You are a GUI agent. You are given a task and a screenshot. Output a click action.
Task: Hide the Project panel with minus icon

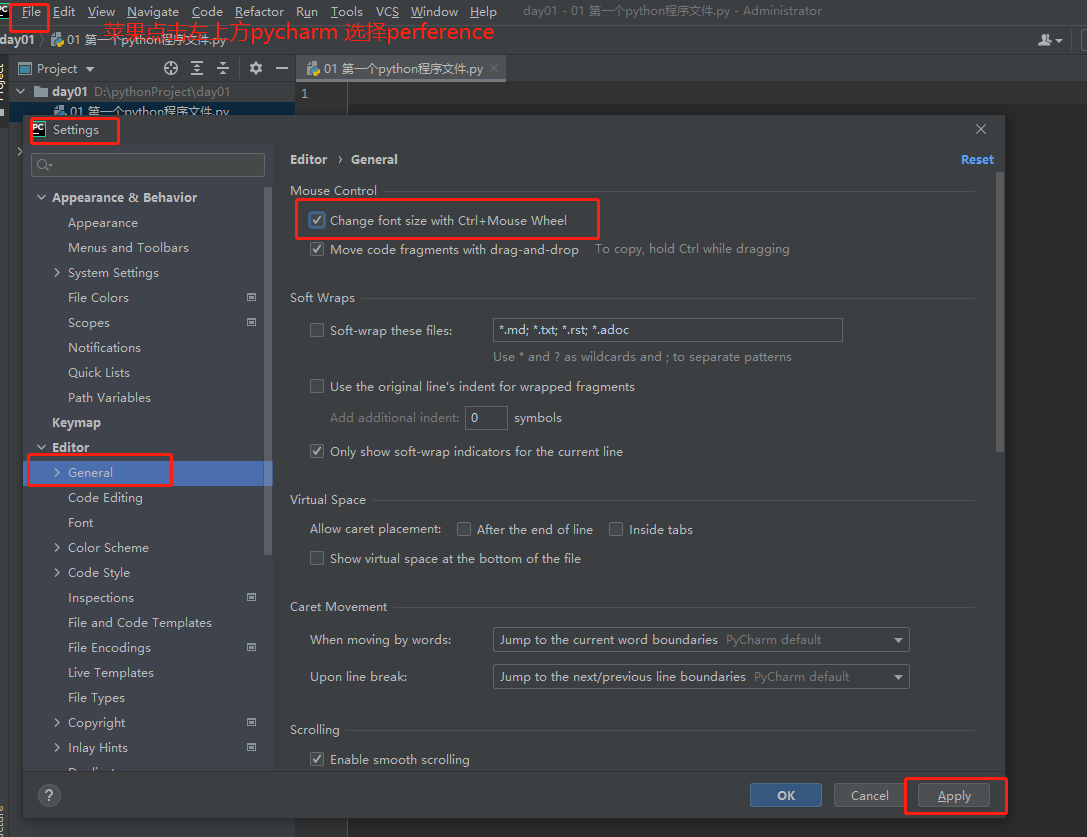pos(282,68)
